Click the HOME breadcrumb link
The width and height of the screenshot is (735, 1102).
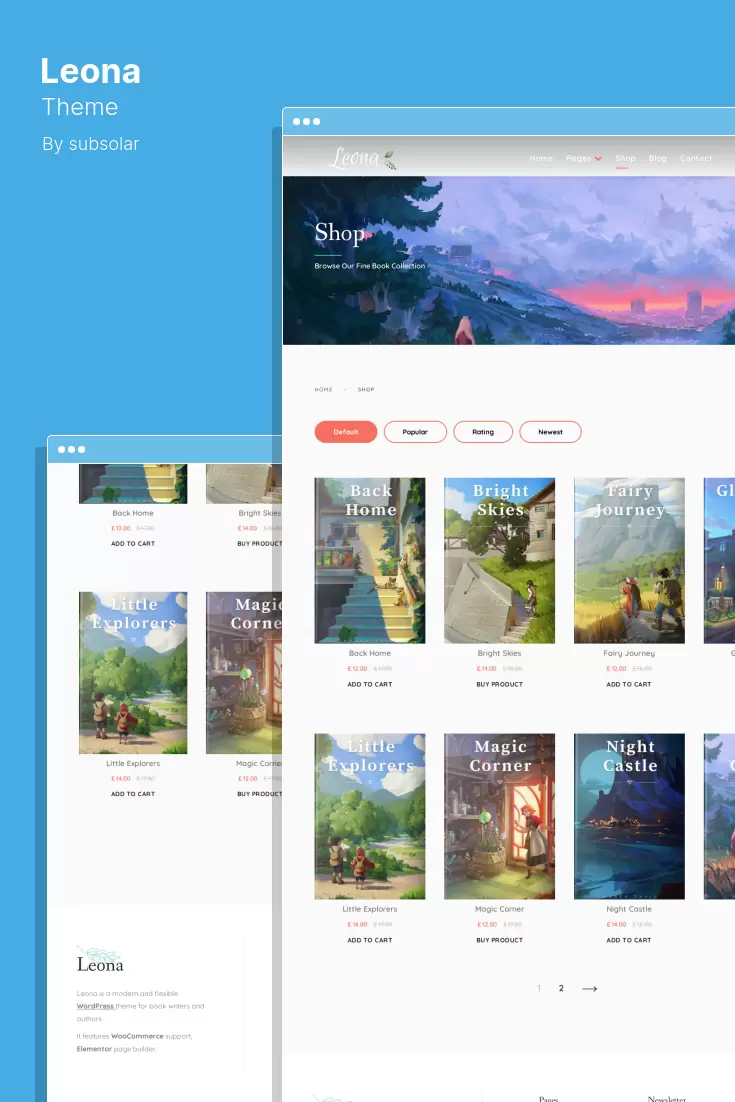tap(323, 389)
